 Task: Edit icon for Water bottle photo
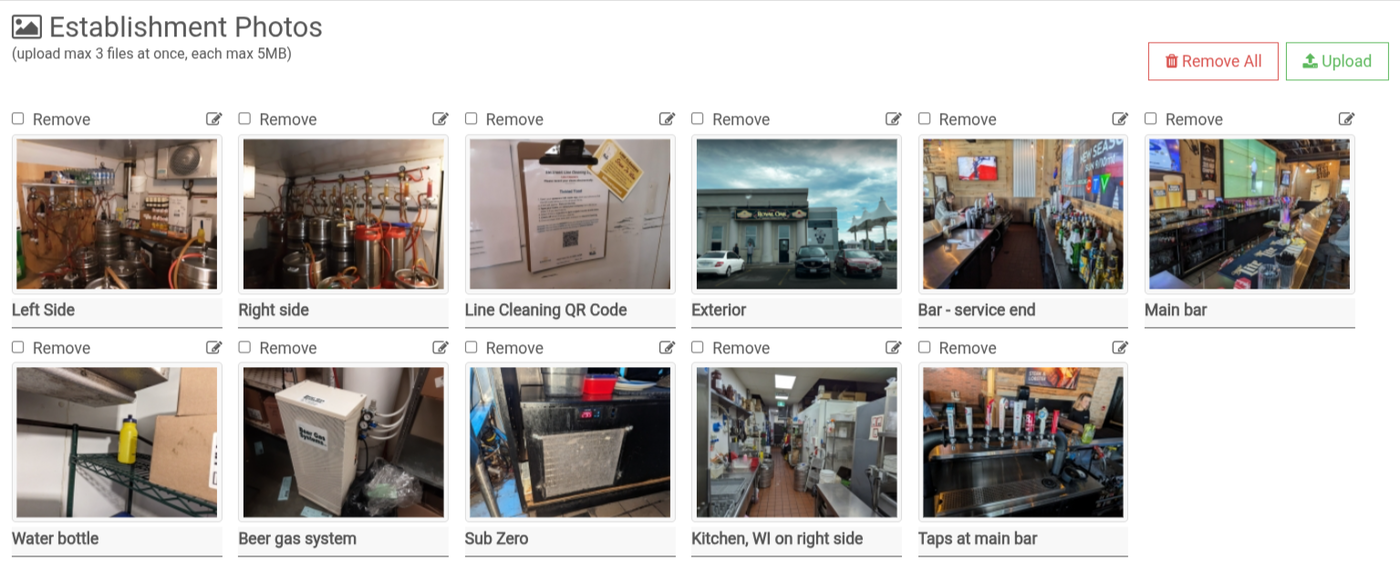pyautogui.click(x=214, y=348)
